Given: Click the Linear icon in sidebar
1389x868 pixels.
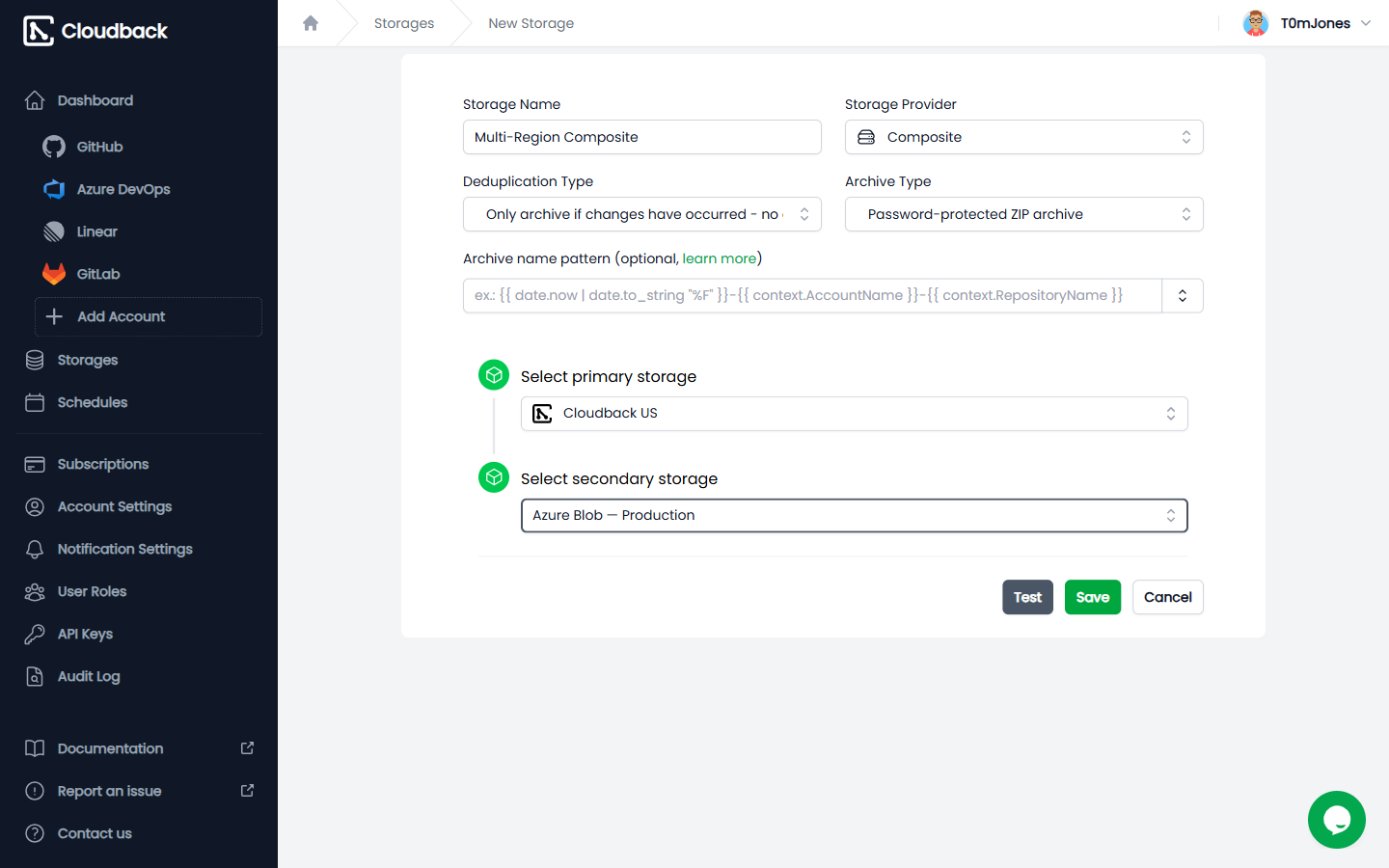Looking at the screenshot, I should click(54, 231).
